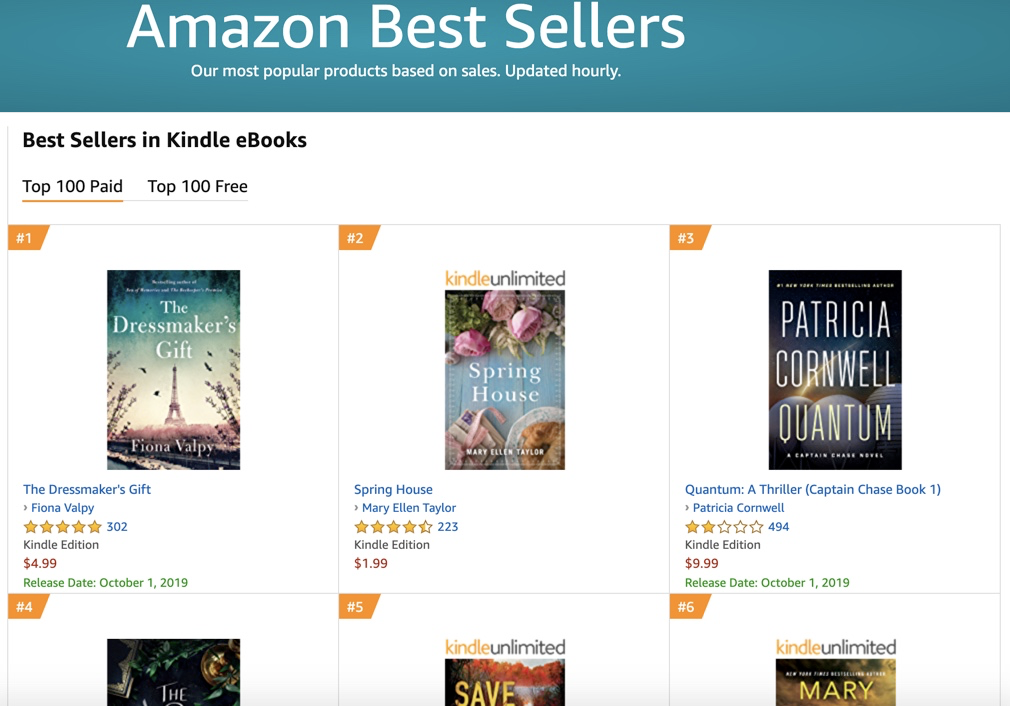Image resolution: width=1010 pixels, height=706 pixels.
Task: Open the rank #4 book cover
Action: click(x=173, y=673)
